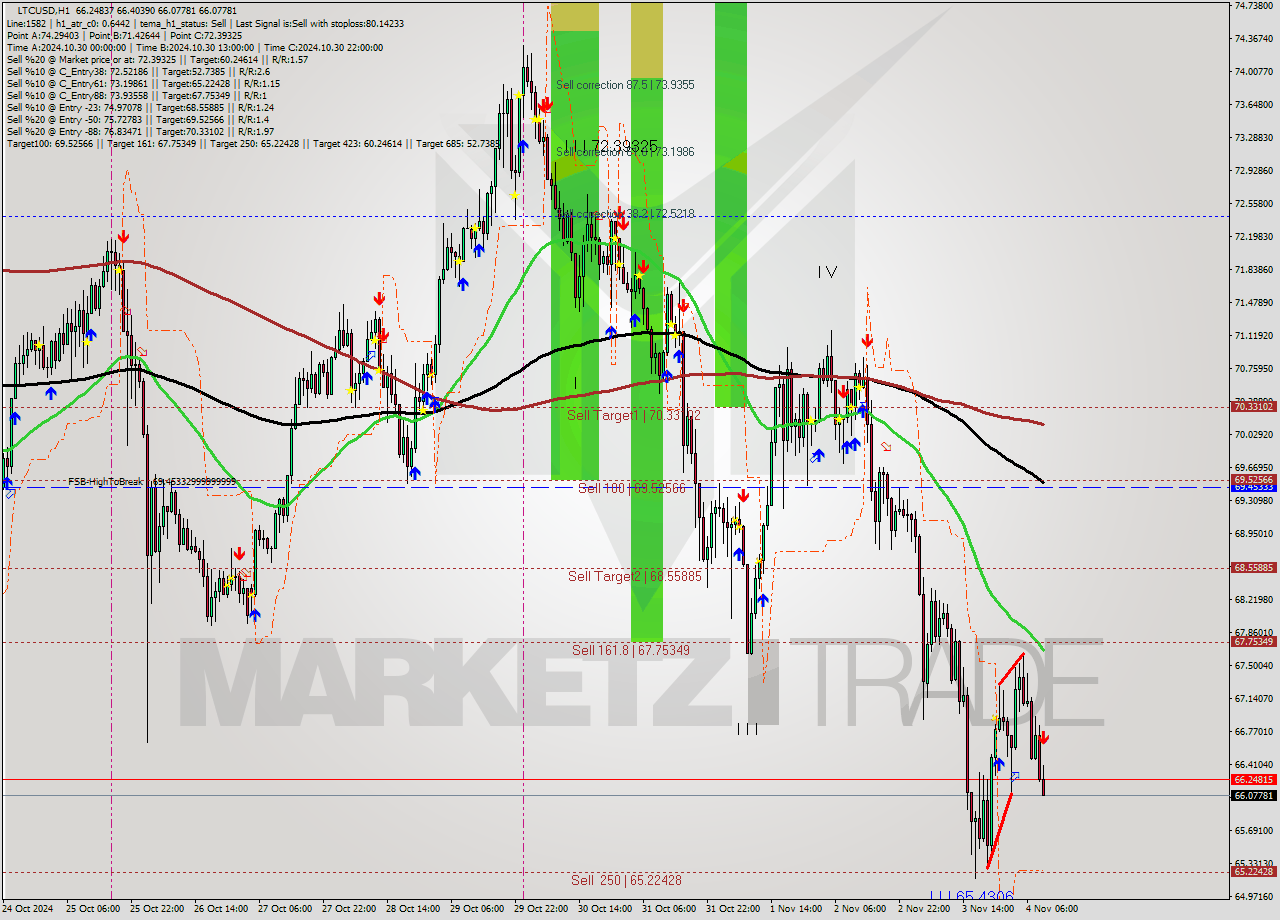Select the 'Sell %20 @ Entry -50' row
Image resolution: width=1280 pixels, height=920 pixels.
click(x=137, y=119)
